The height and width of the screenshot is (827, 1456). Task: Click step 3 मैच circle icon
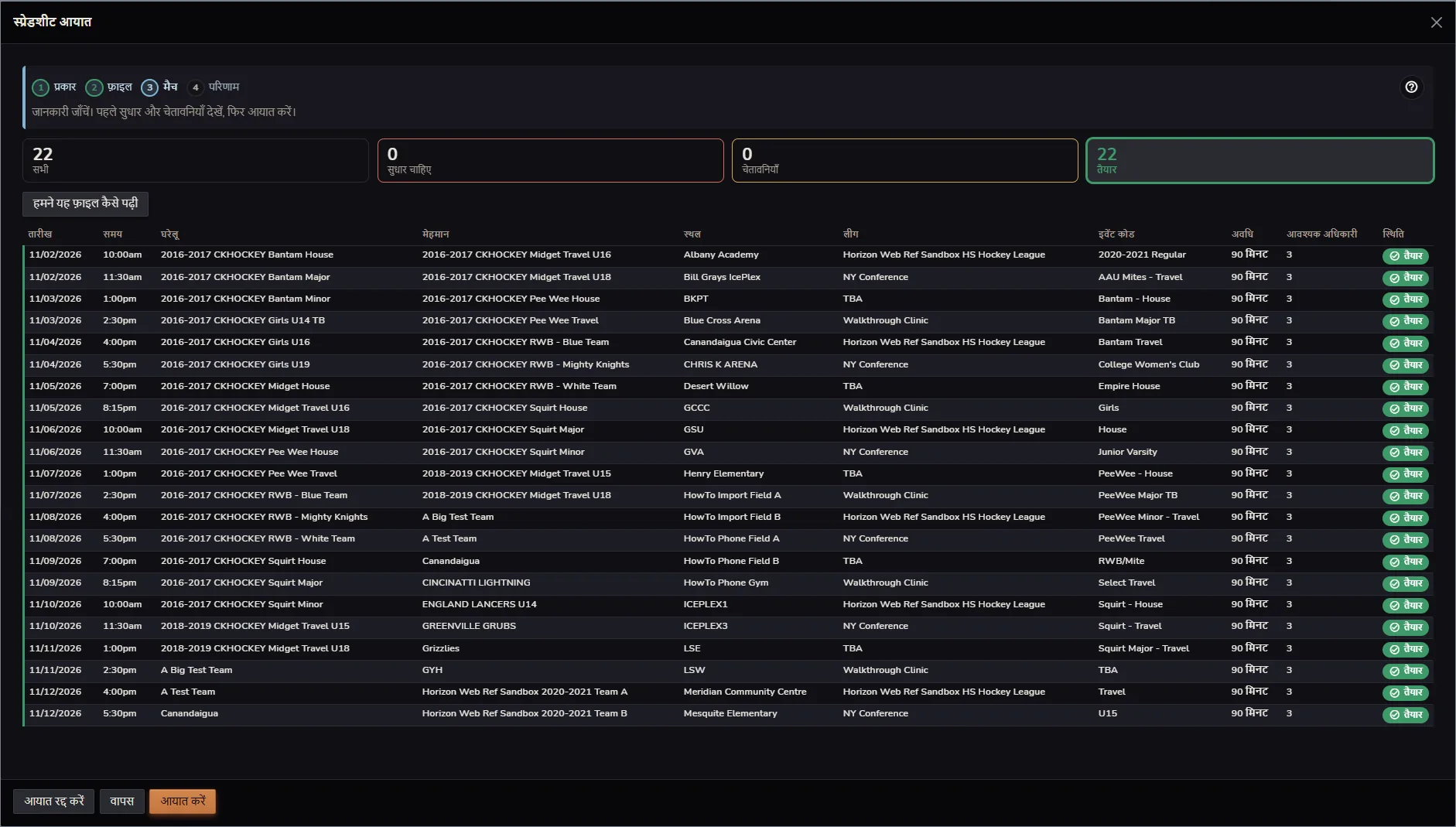[150, 87]
